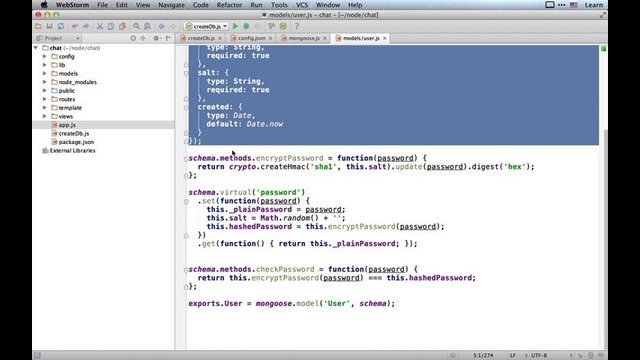640x360 pixels.
Task: Expand the models folder
Action: point(44,74)
